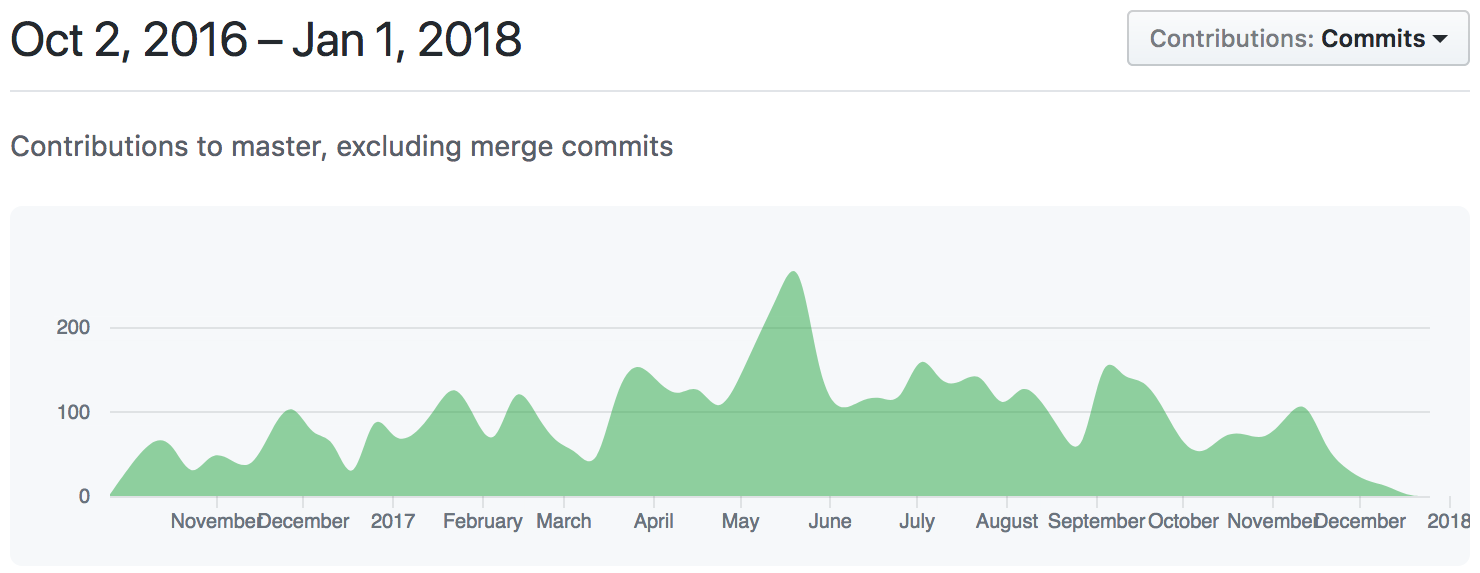Screen dimensions: 1480x573
Task: Open the Contributions: Commits dropdown
Action: point(1298,39)
